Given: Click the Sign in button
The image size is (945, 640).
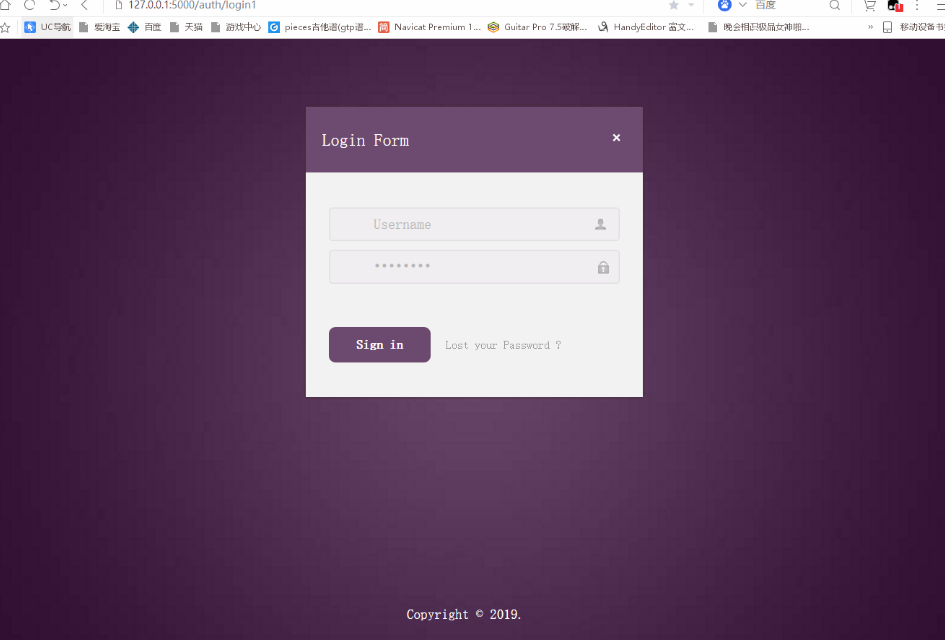Looking at the screenshot, I should tap(380, 345).
